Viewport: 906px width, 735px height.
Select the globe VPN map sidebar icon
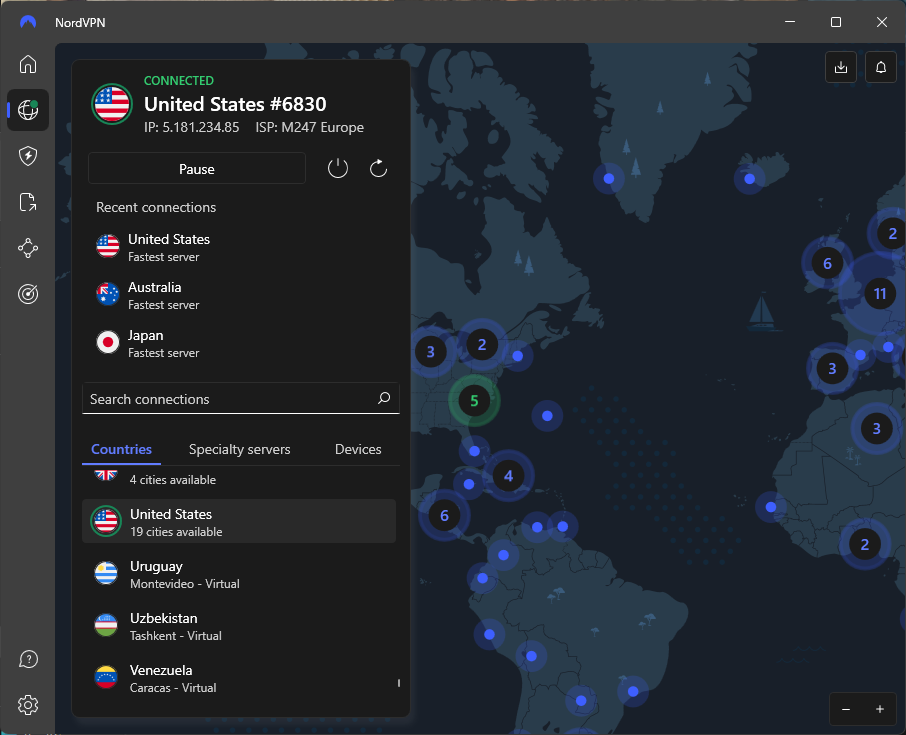click(28, 110)
